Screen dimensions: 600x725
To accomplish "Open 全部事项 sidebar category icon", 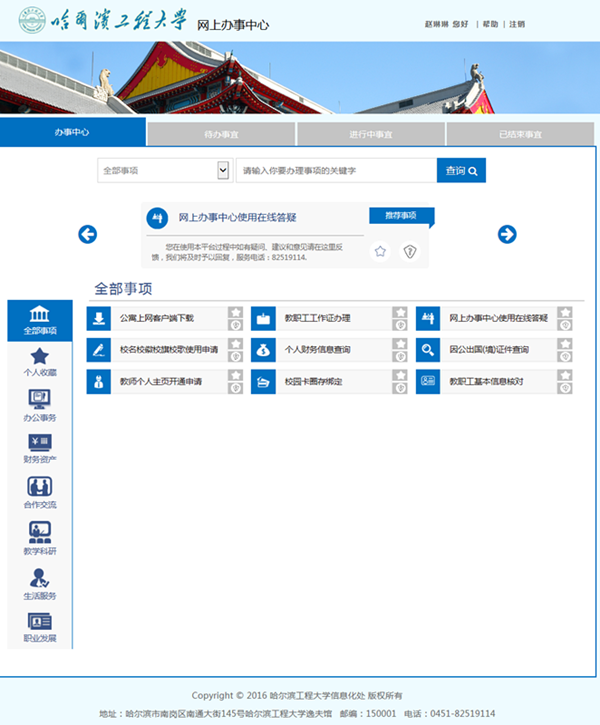I will 40,314.
